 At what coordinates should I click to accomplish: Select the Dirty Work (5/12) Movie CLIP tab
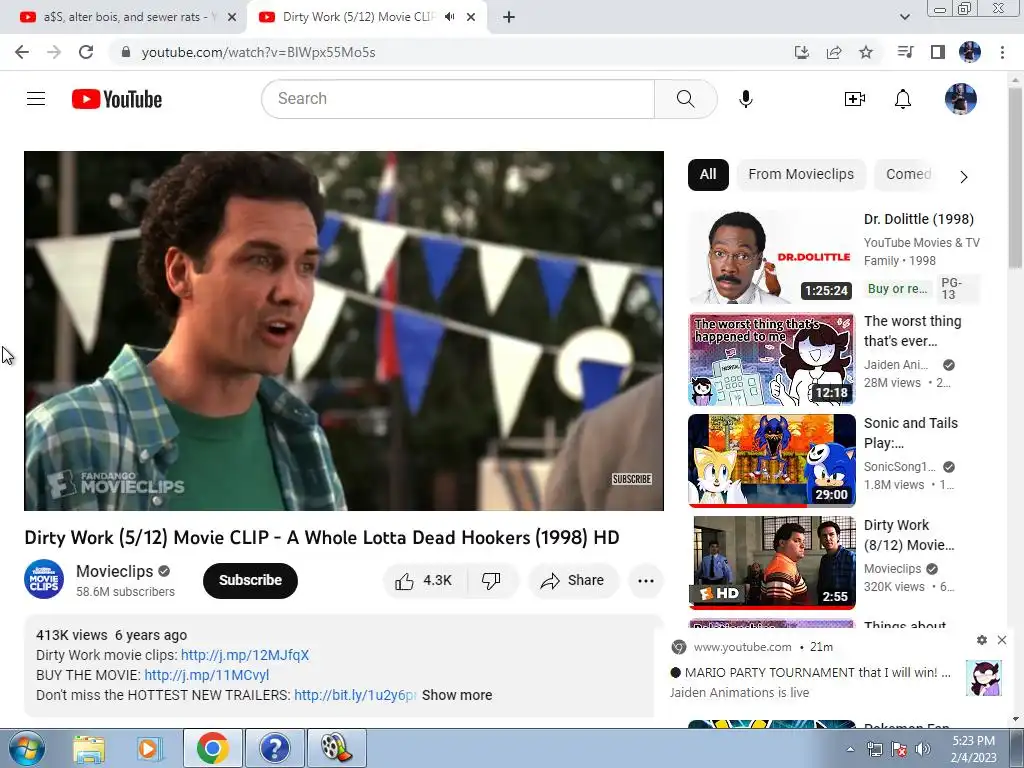(359, 17)
